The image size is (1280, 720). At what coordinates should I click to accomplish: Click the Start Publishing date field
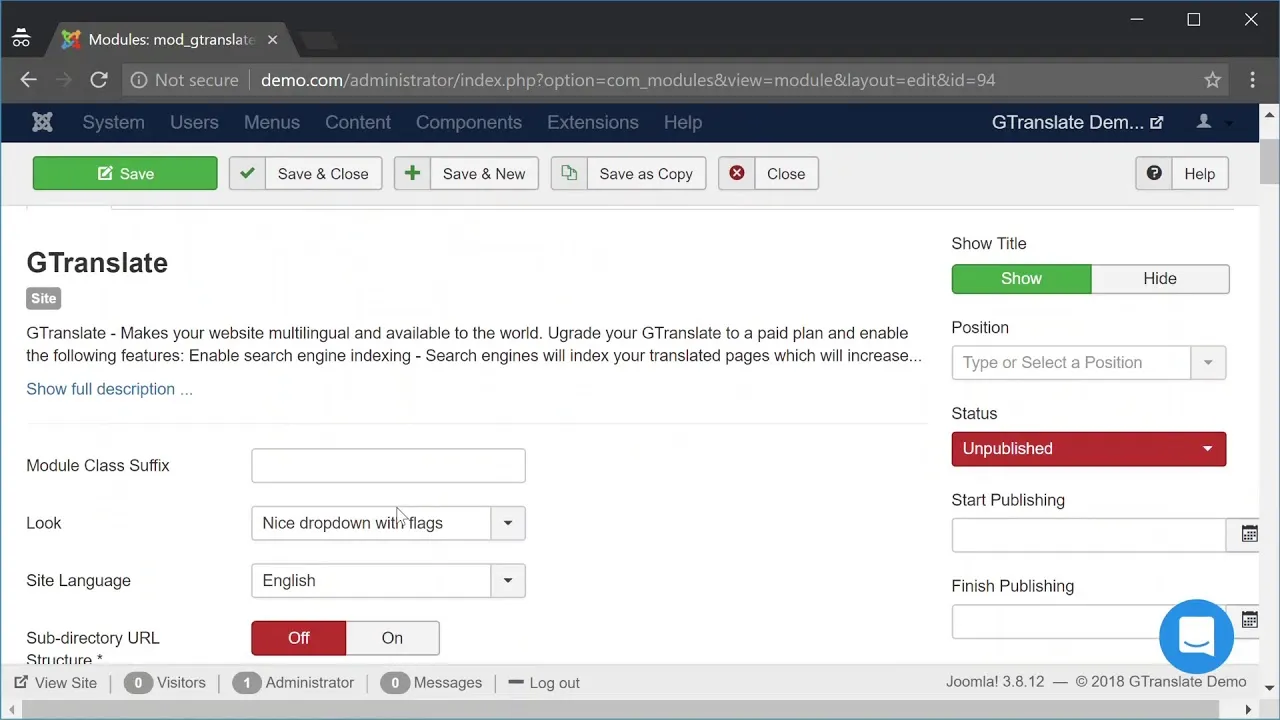point(1089,535)
